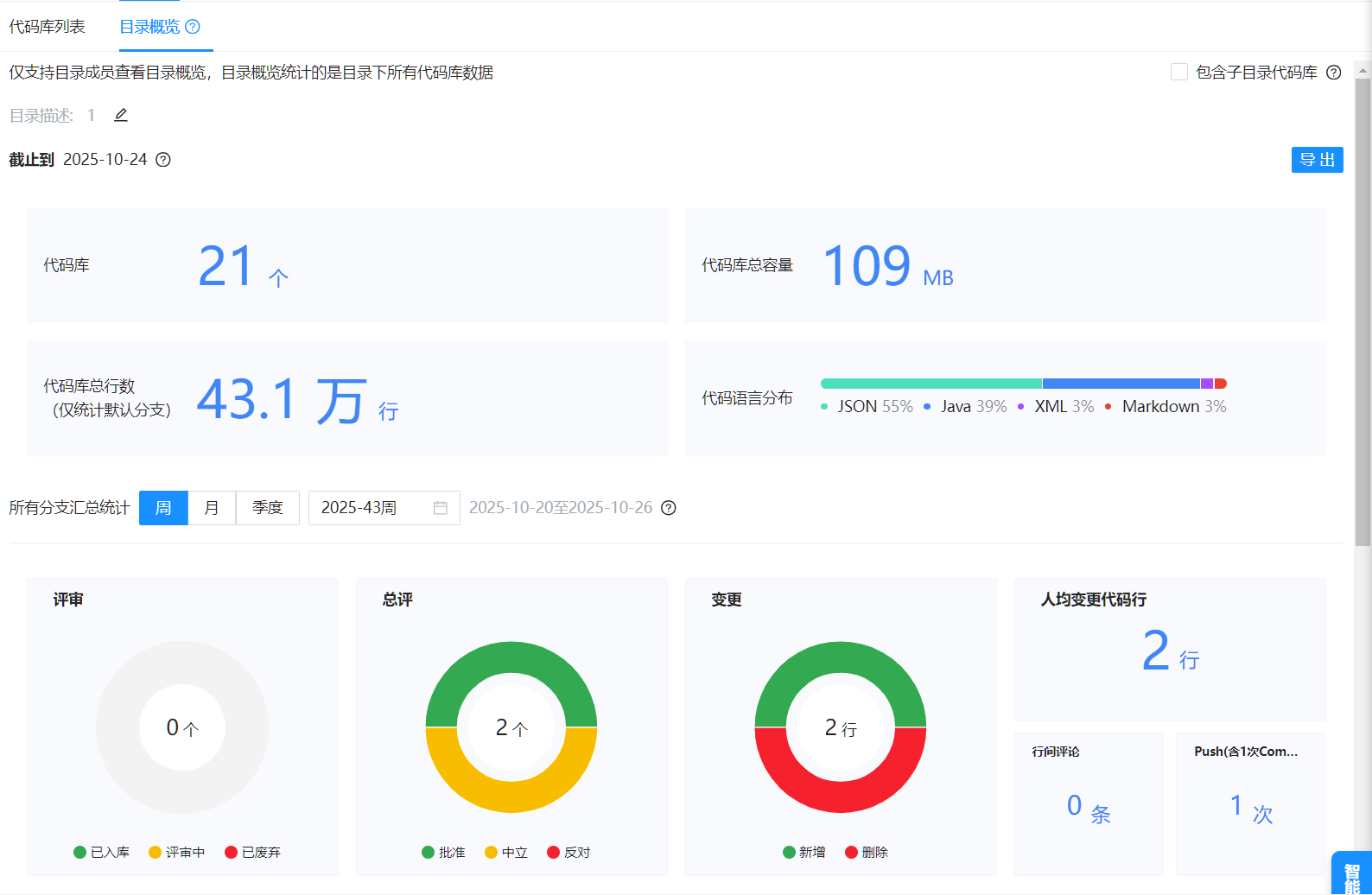Select the 周 period option
The height and width of the screenshot is (895, 1372).
click(163, 508)
